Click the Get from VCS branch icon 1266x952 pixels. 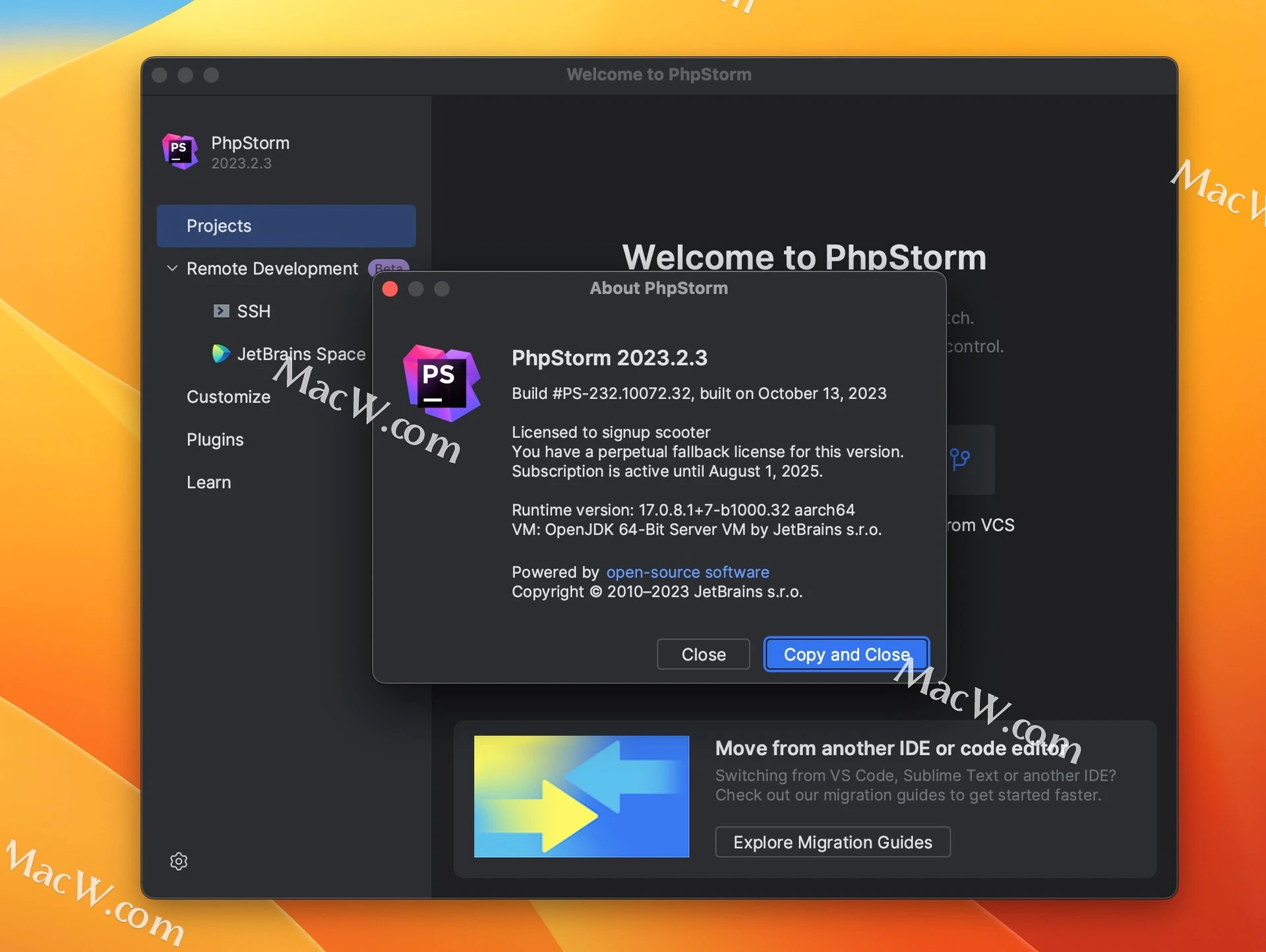(x=960, y=459)
